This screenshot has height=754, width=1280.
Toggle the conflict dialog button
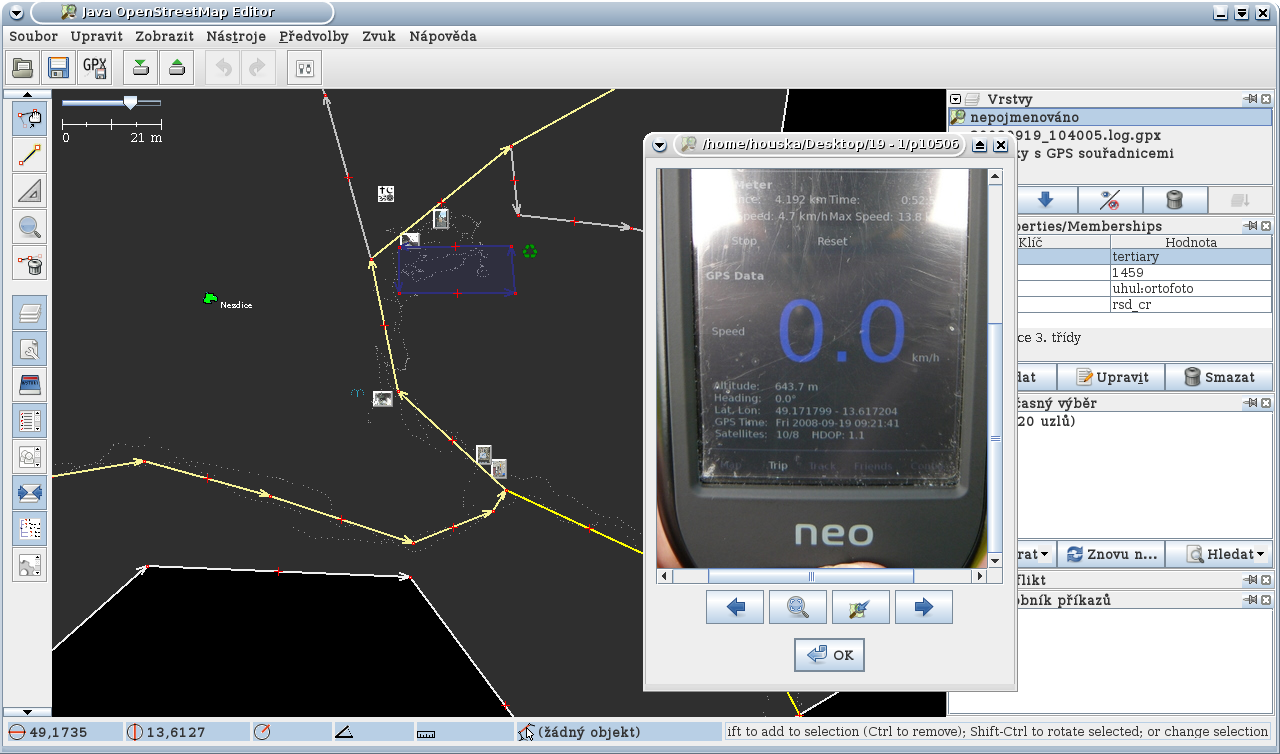click(x=30, y=492)
